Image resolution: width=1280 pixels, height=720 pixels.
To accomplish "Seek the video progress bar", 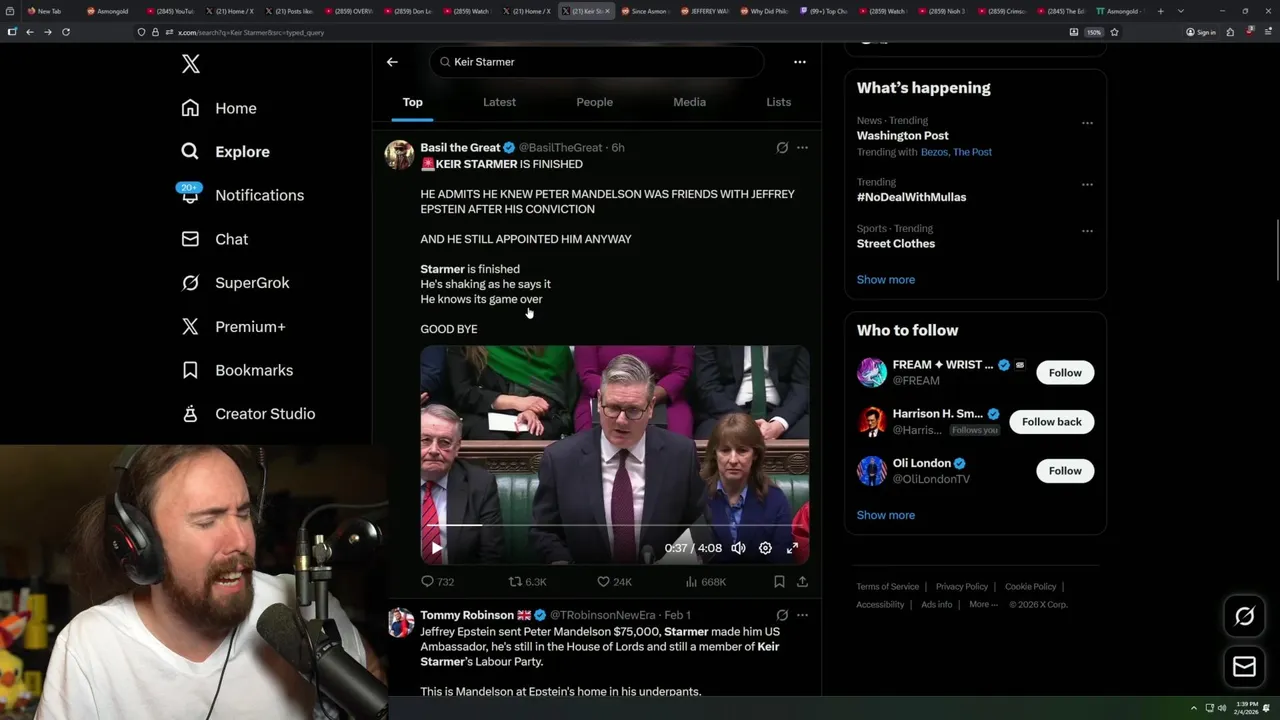I will pos(615,525).
